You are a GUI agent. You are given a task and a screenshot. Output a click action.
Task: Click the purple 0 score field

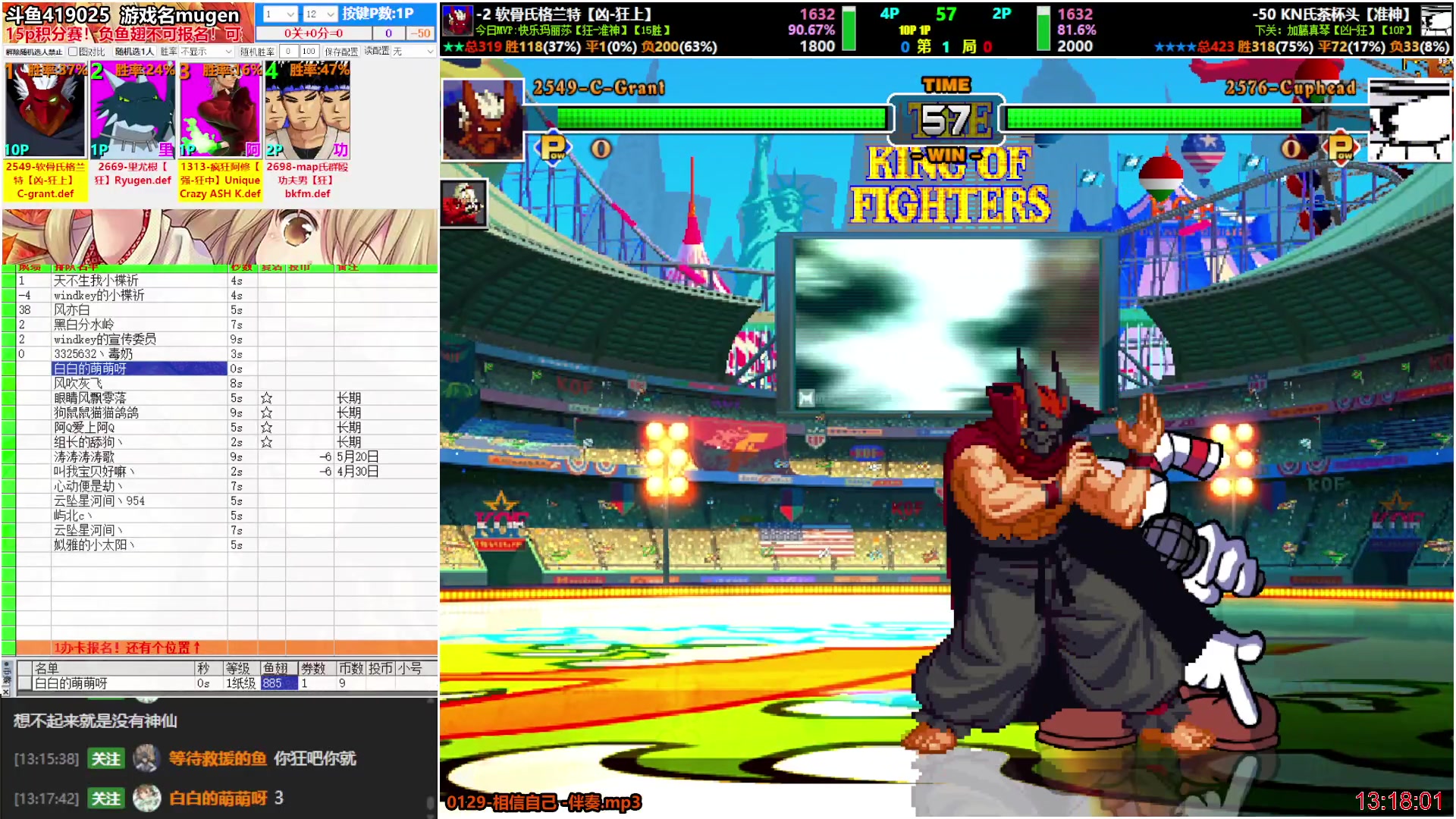click(x=389, y=33)
